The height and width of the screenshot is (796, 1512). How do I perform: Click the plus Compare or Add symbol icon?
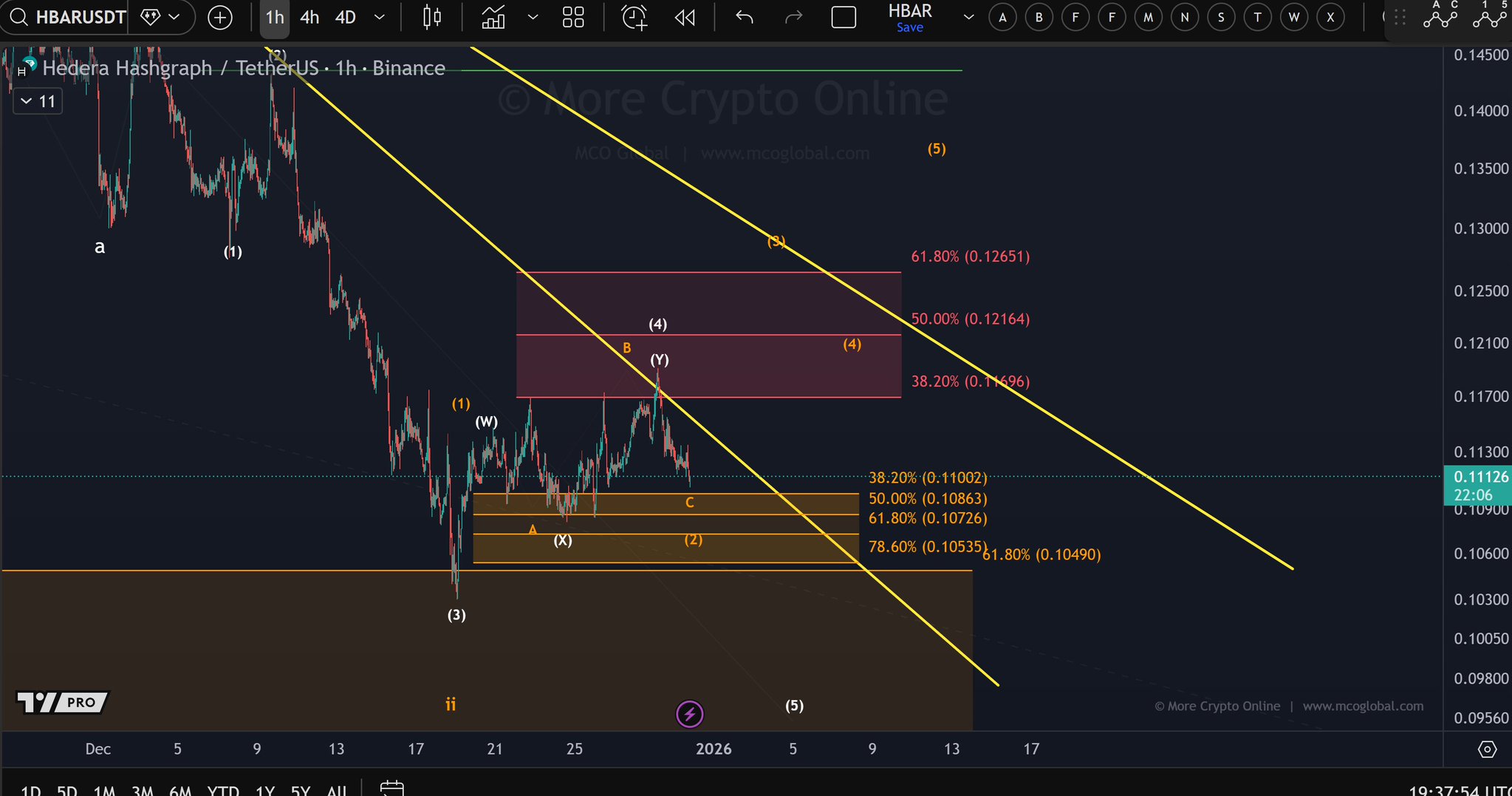click(220, 17)
